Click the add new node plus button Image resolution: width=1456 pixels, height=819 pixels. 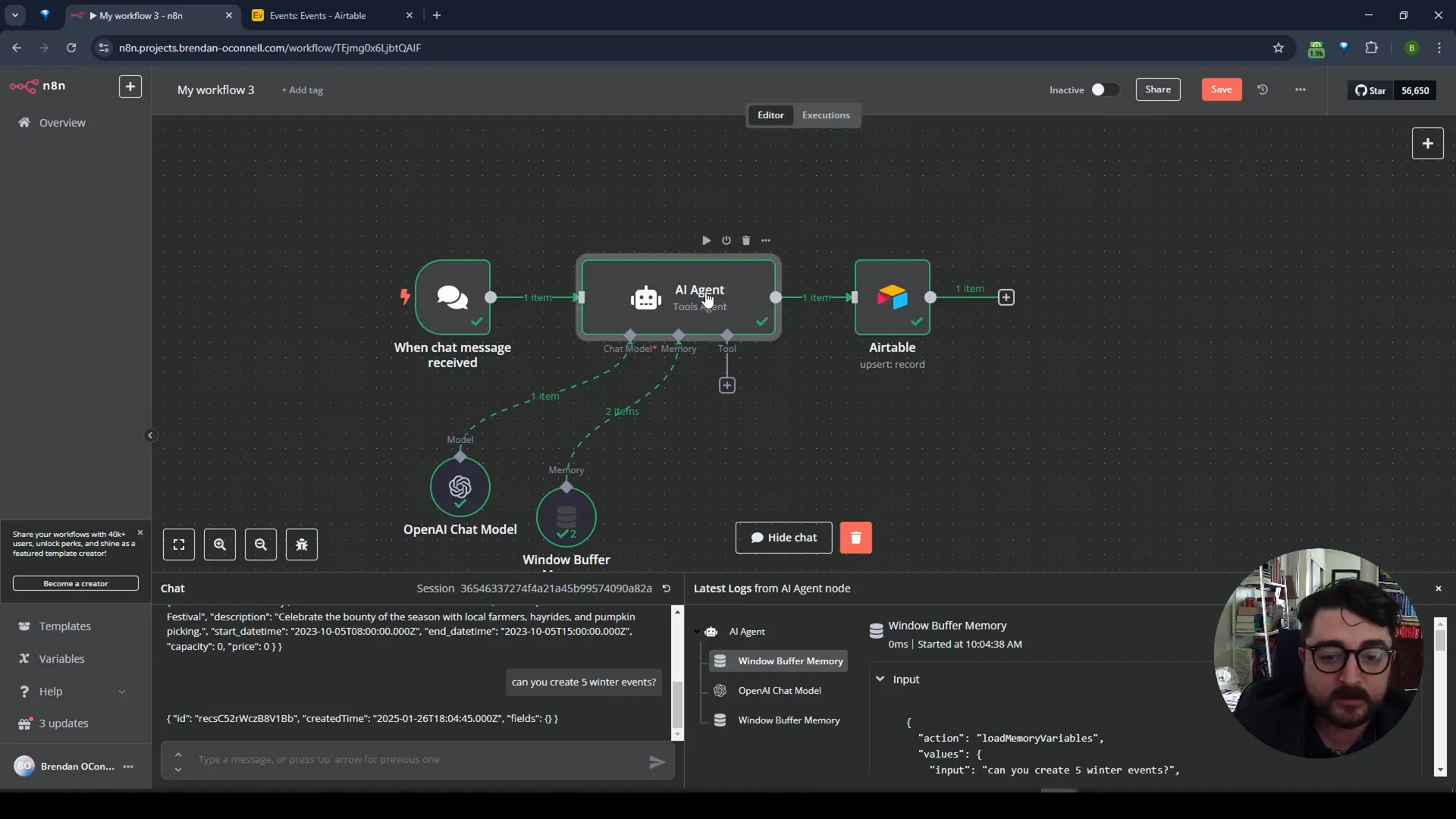[1427, 143]
